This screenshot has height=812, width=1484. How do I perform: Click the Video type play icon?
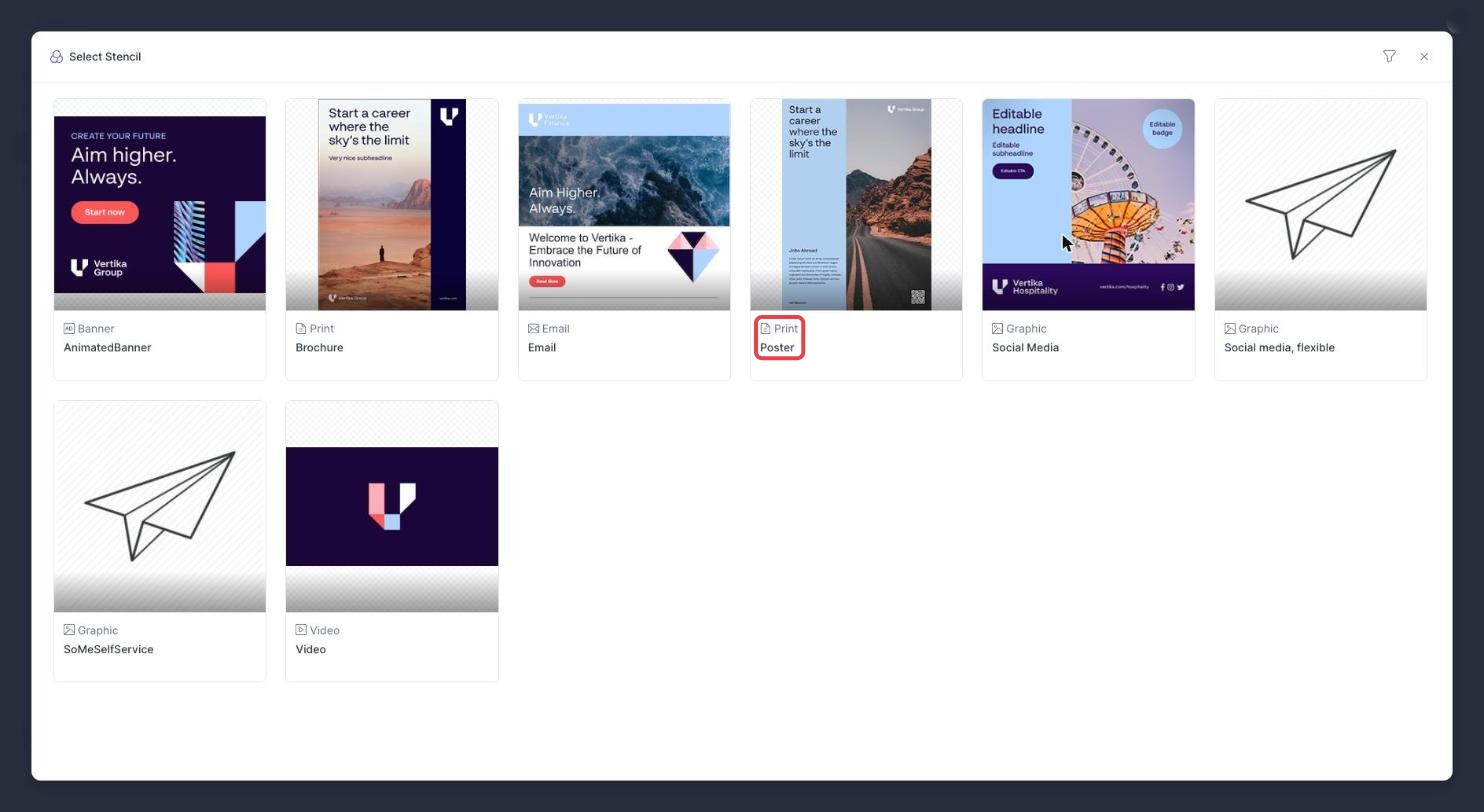point(301,630)
